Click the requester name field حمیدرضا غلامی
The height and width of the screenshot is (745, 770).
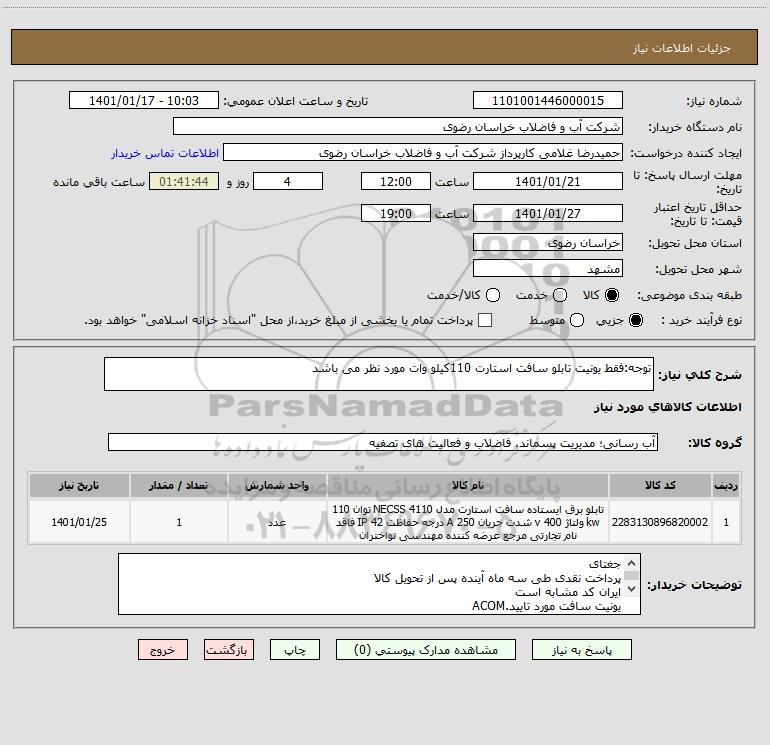point(423,152)
